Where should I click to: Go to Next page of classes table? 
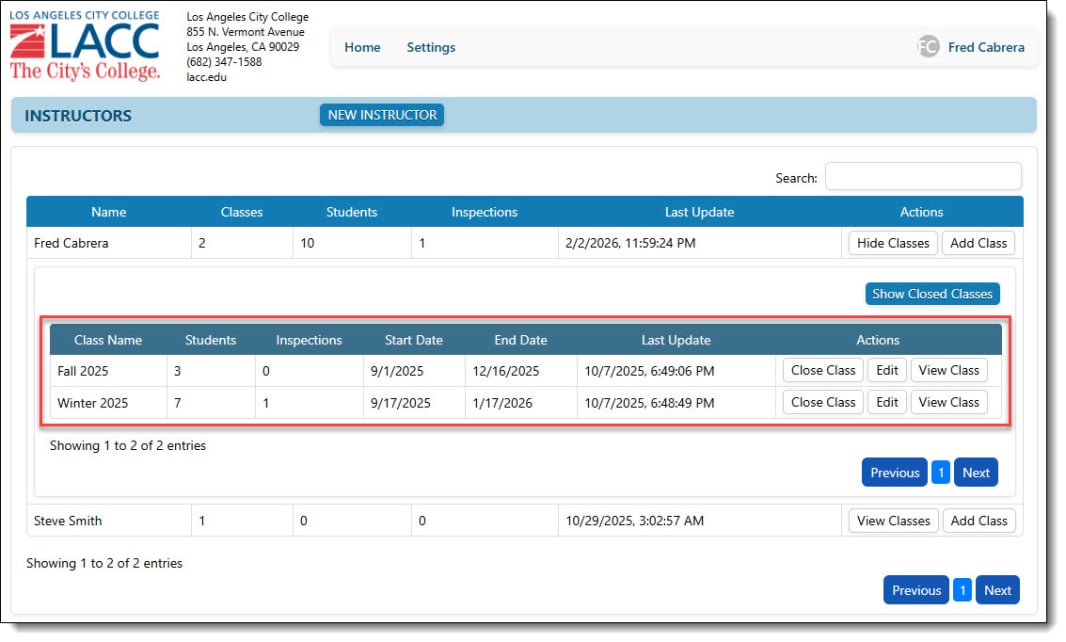(975, 473)
